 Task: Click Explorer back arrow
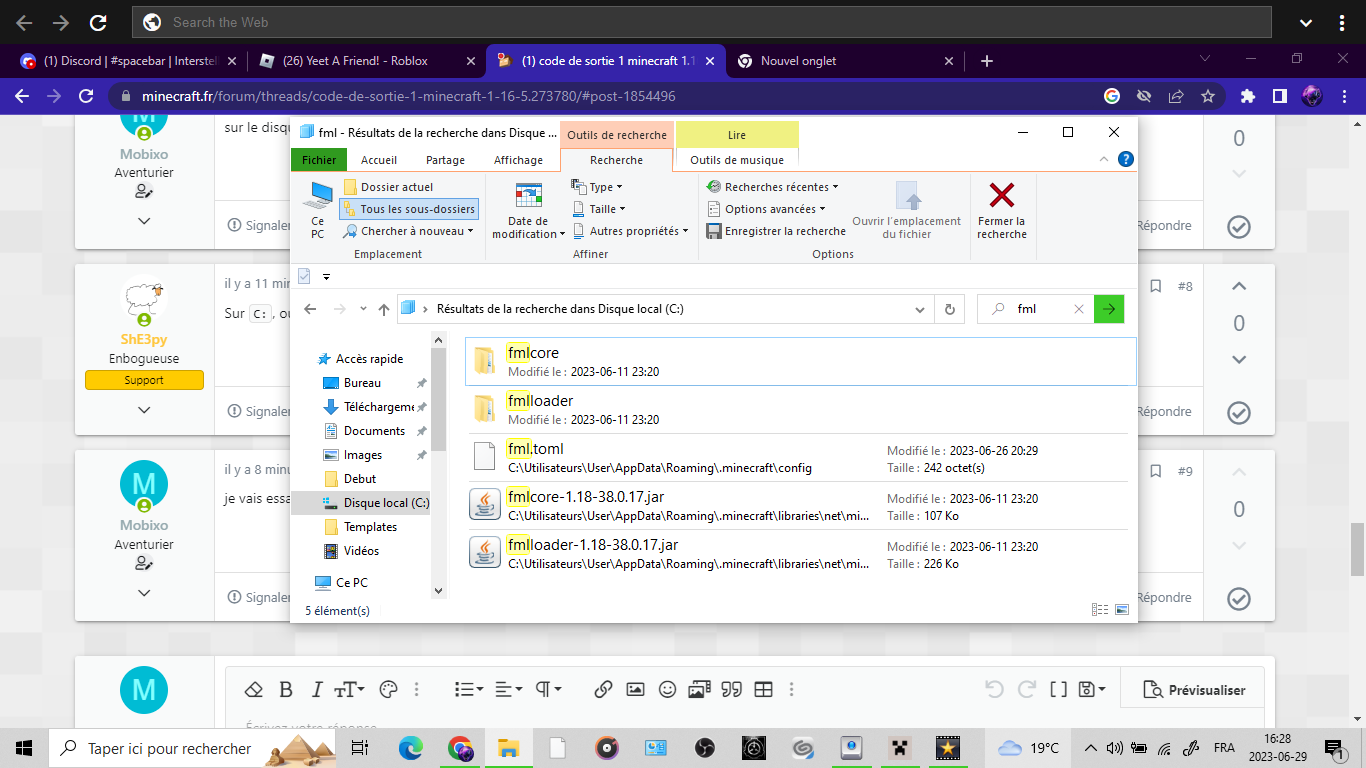[310, 310]
